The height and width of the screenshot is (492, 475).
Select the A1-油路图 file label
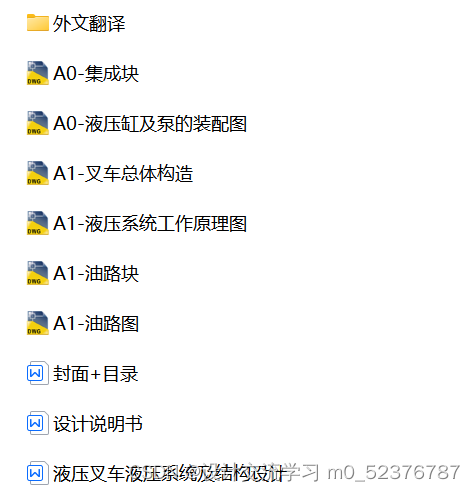pos(96,323)
